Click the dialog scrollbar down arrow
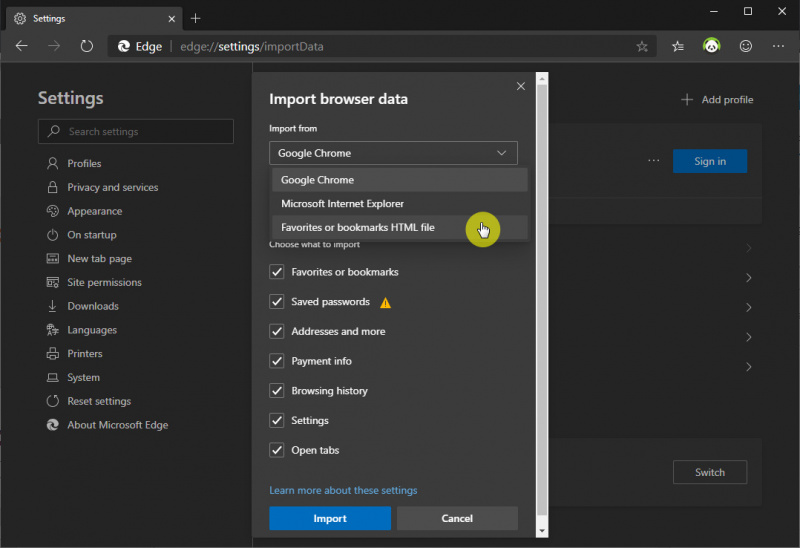Screen dimensions: 800x548 pyautogui.click(x=542, y=531)
